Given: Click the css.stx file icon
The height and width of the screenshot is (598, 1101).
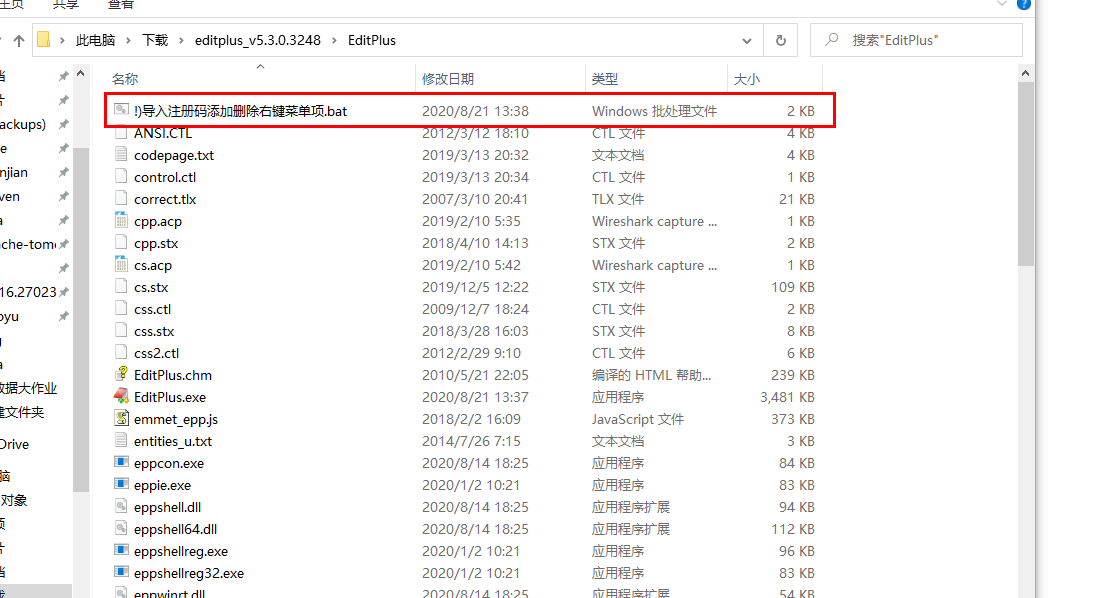Looking at the screenshot, I should point(121,331).
